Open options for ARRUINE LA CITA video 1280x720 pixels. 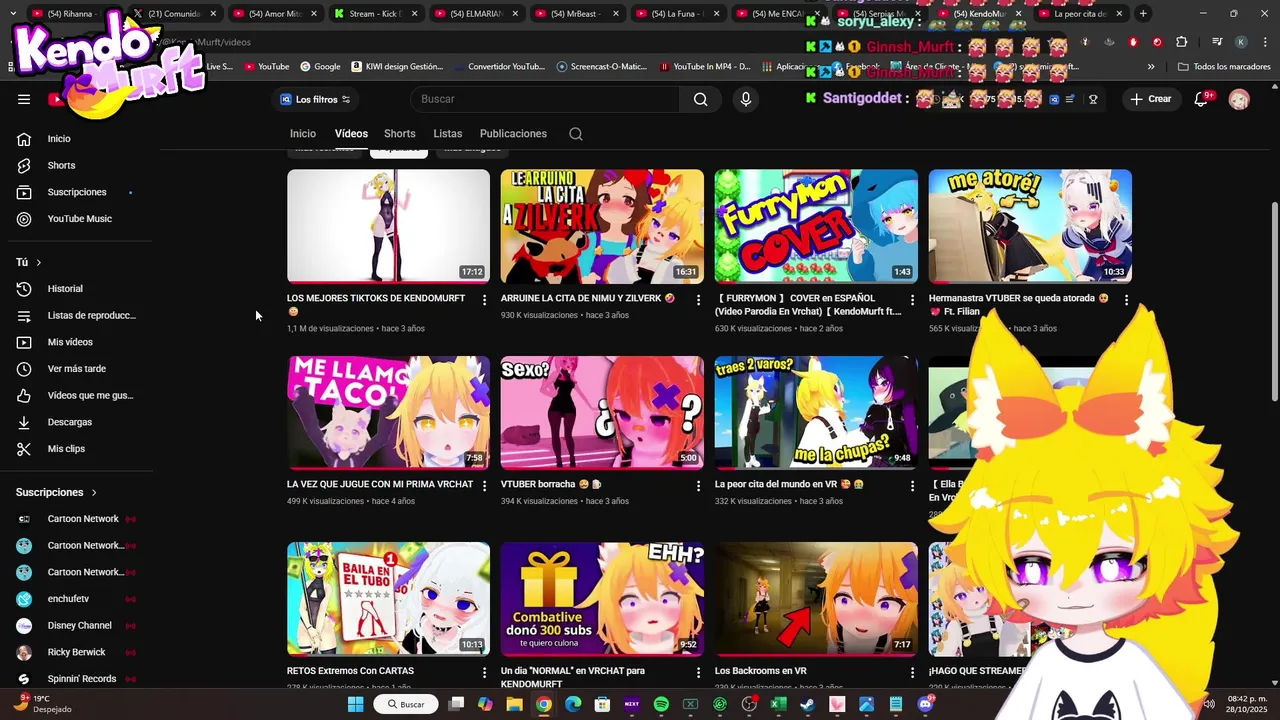(698, 300)
